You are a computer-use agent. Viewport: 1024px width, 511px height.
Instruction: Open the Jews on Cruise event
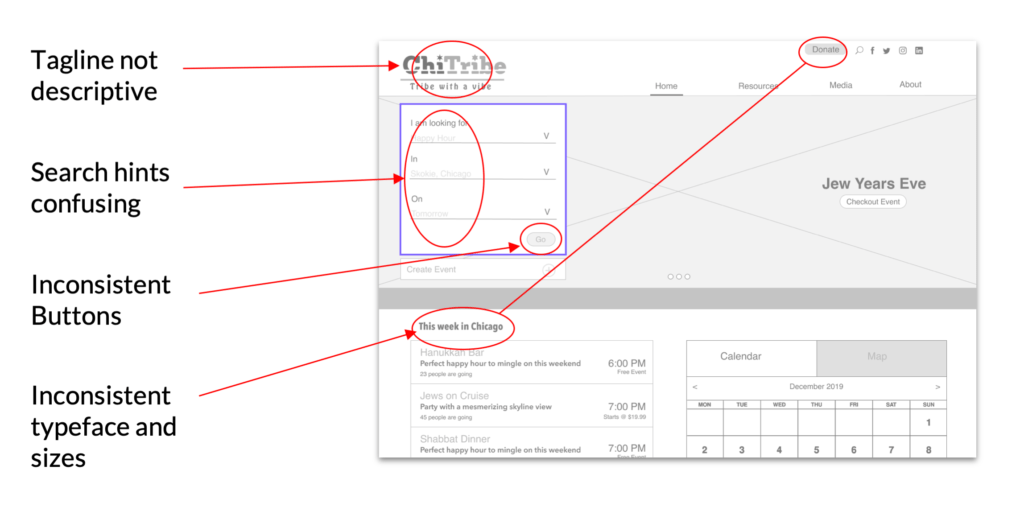pyautogui.click(x=532, y=405)
